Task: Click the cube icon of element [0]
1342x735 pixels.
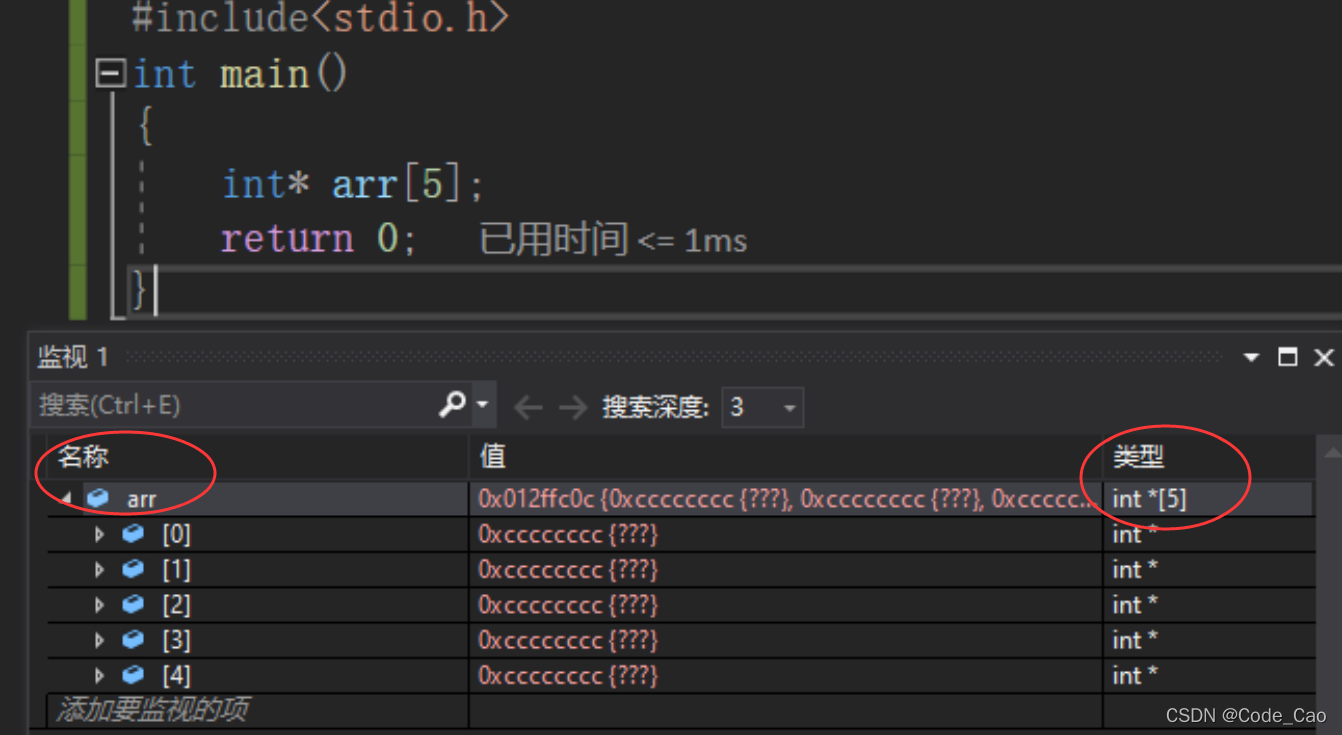Action: tap(133, 534)
